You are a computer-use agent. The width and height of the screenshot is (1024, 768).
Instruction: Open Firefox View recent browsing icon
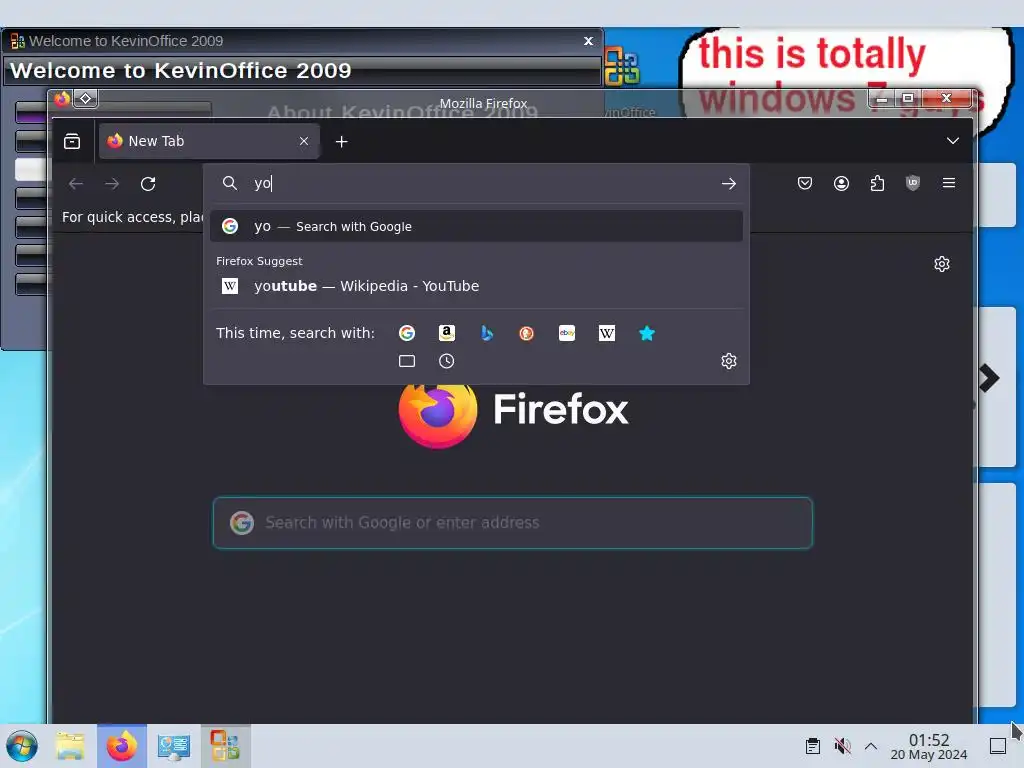point(72,141)
